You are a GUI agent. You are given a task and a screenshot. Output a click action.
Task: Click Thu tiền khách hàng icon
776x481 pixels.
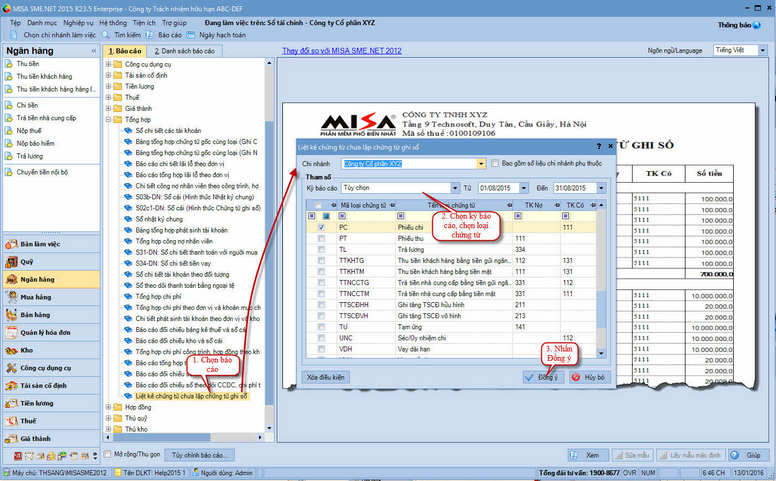8,77
